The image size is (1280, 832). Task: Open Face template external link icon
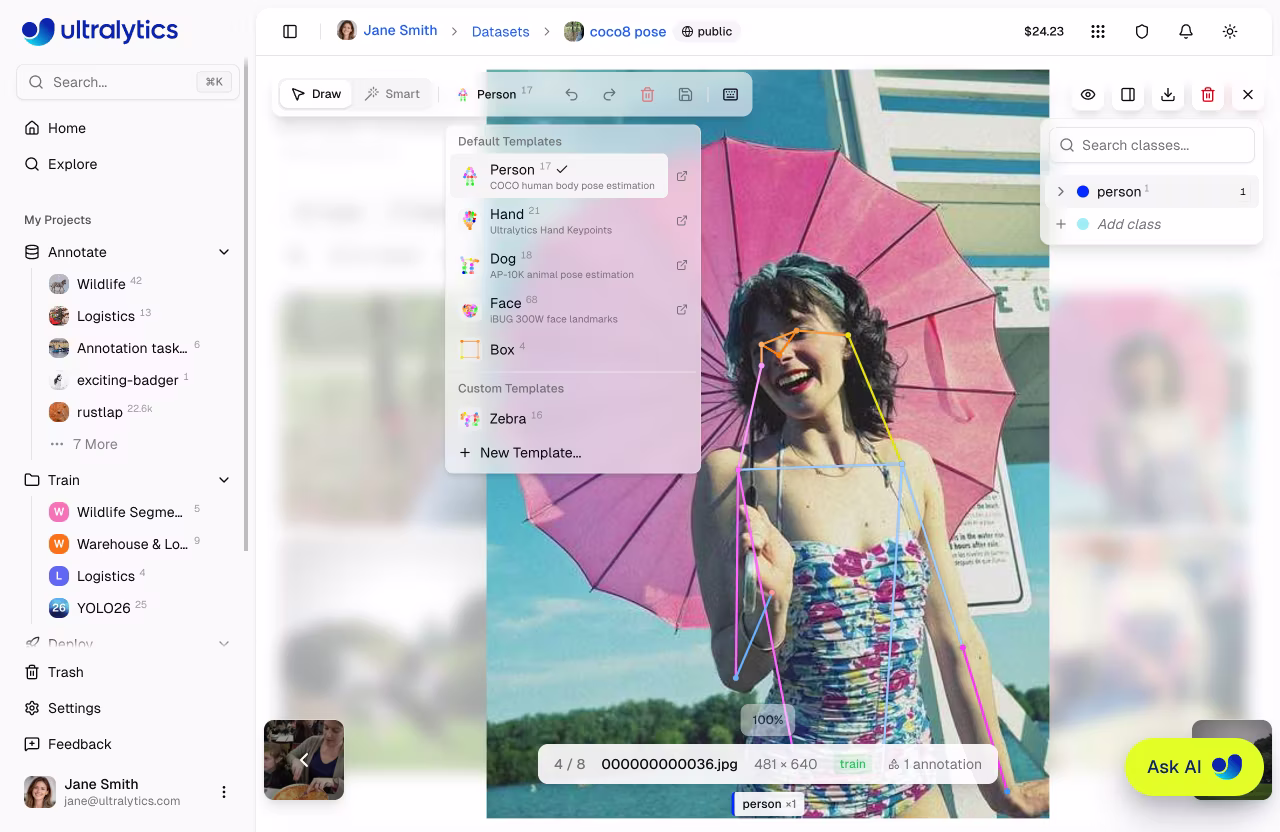point(682,309)
